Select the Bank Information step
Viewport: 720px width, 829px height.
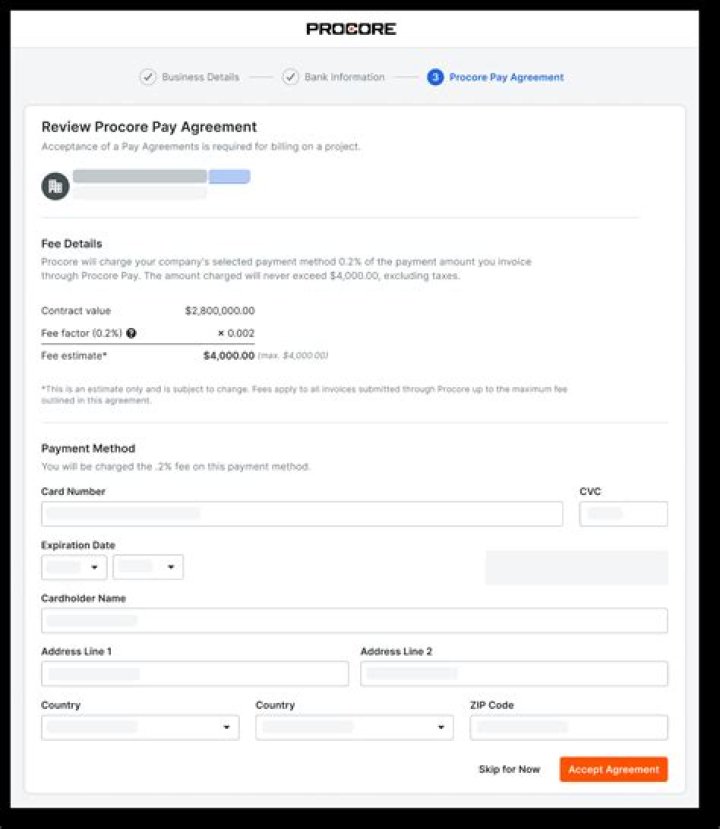(344, 77)
